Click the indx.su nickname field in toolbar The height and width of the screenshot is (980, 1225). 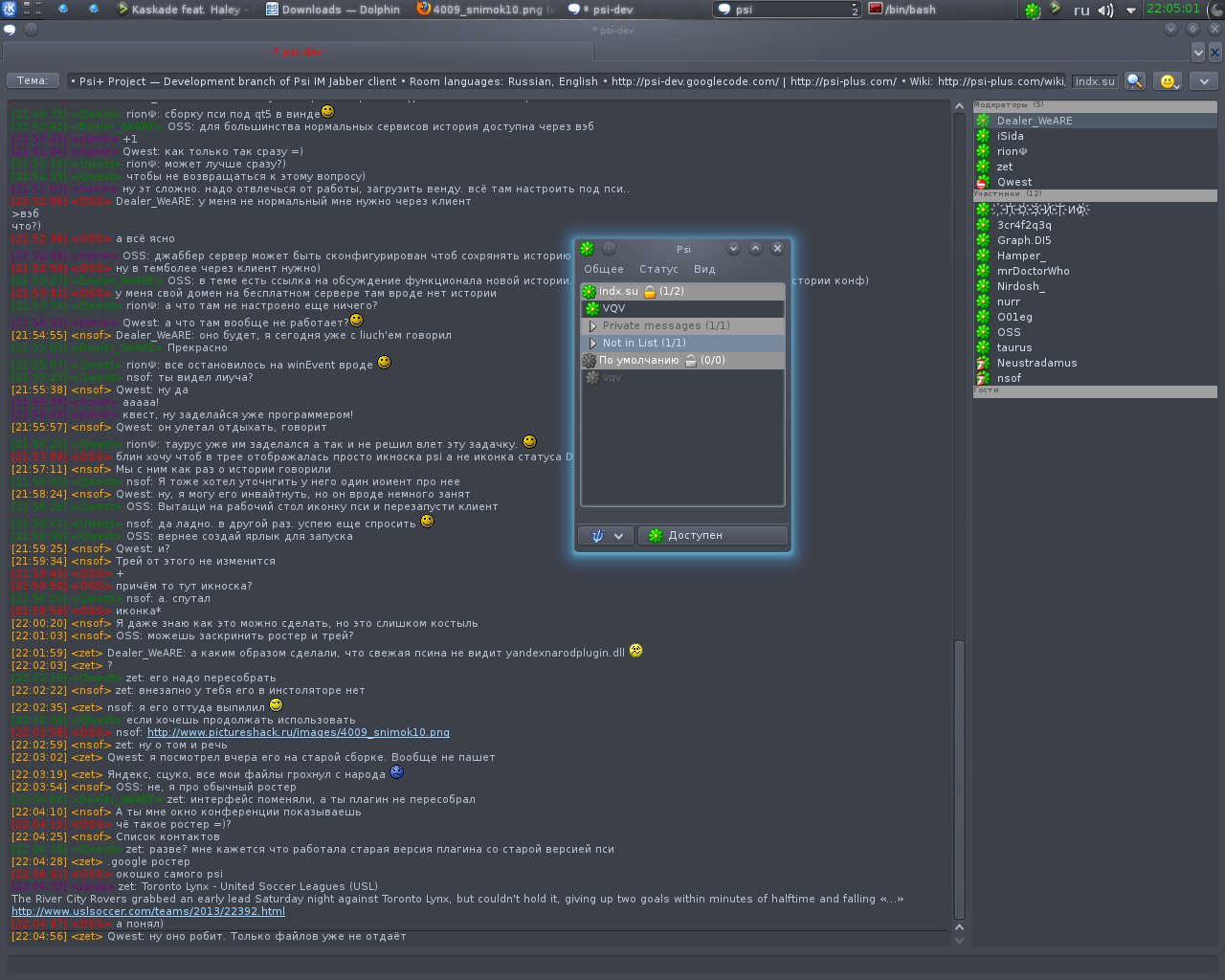pyautogui.click(x=1094, y=81)
